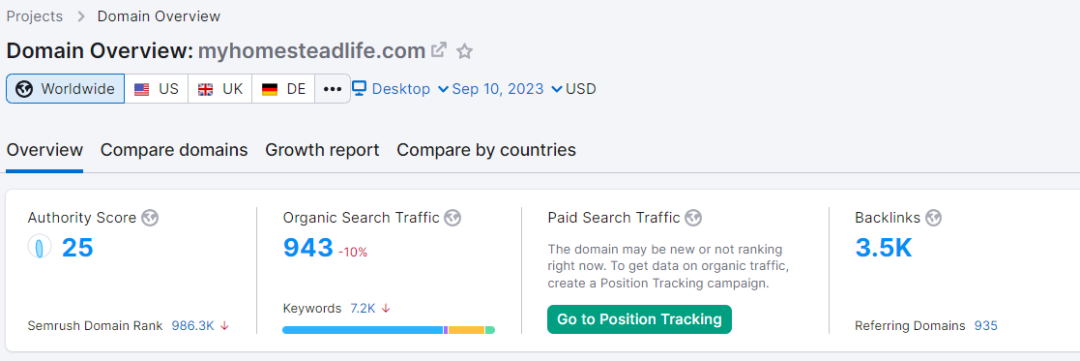Click the blue segment of the keywords bar
This screenshot has width=1080, height=361.
362,330
